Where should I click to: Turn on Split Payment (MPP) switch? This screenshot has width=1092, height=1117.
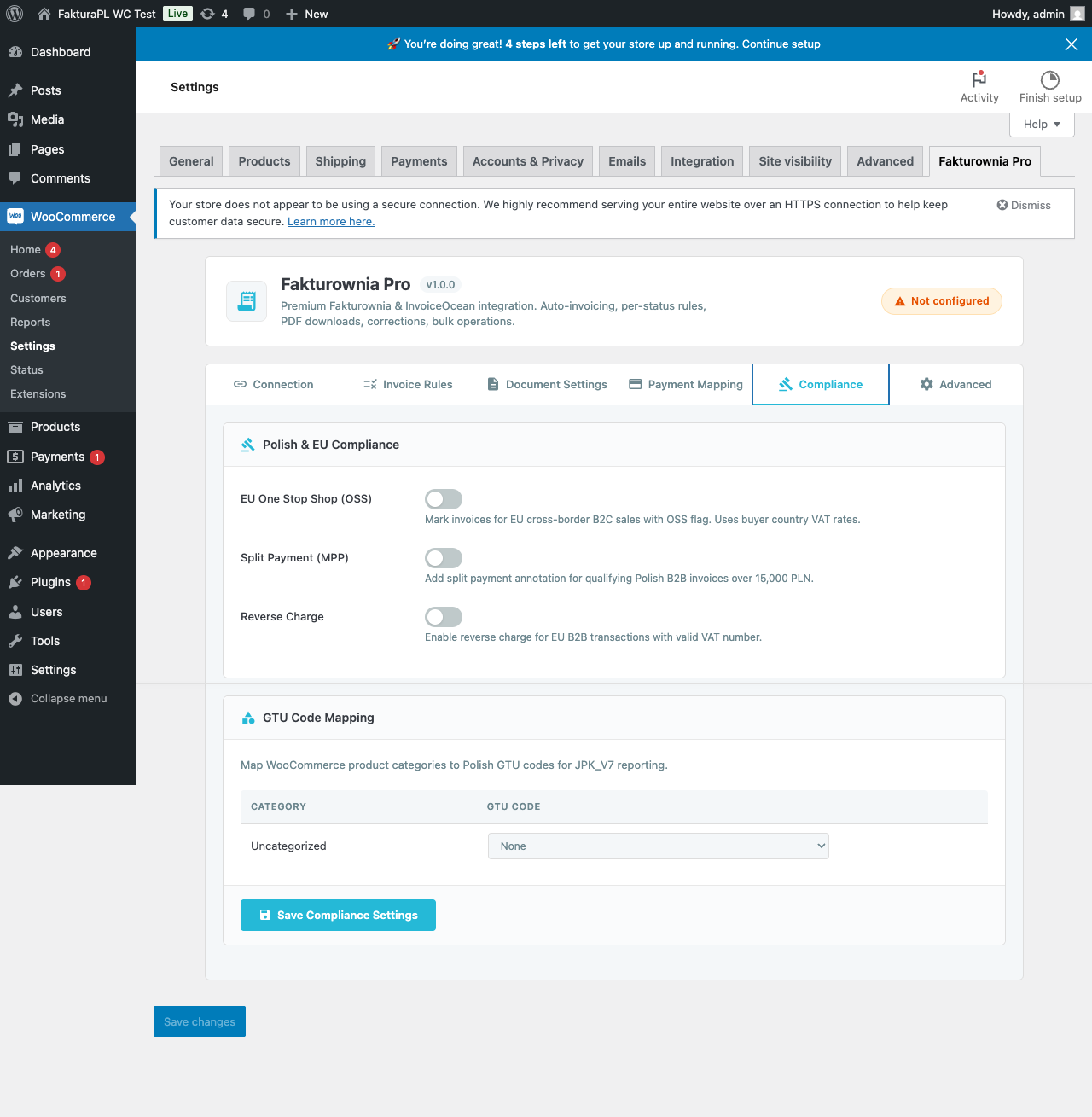pyautogui.click(x=444, y=558)
